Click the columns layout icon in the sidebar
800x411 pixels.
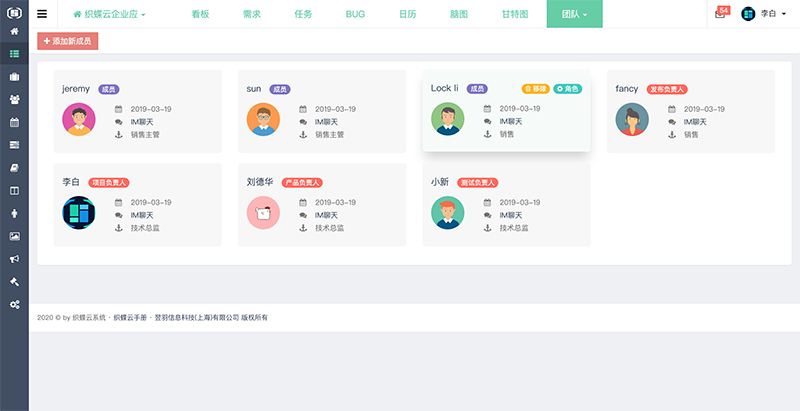point(14,191)
